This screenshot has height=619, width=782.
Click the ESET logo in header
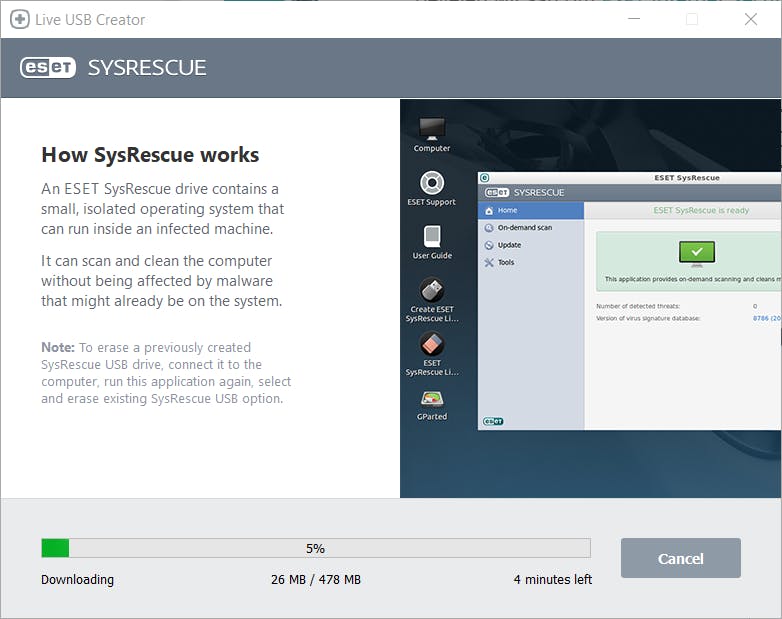pos(48,67)
